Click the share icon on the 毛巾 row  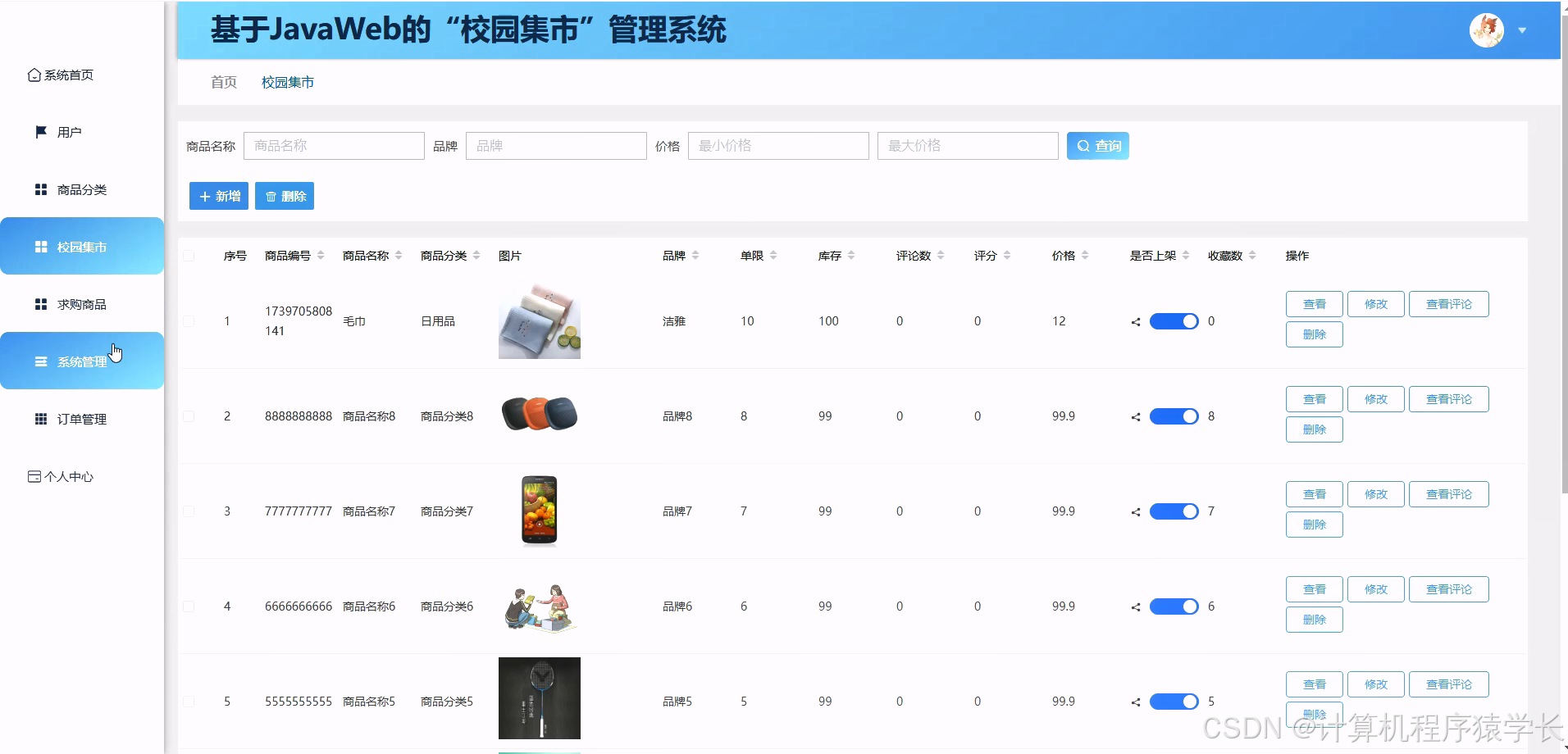click(1135, 321)
